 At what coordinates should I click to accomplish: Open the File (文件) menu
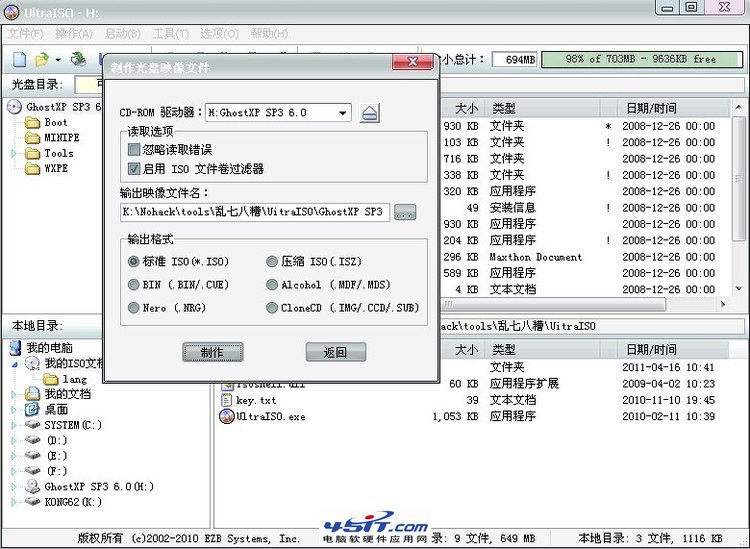coord(25,33)
